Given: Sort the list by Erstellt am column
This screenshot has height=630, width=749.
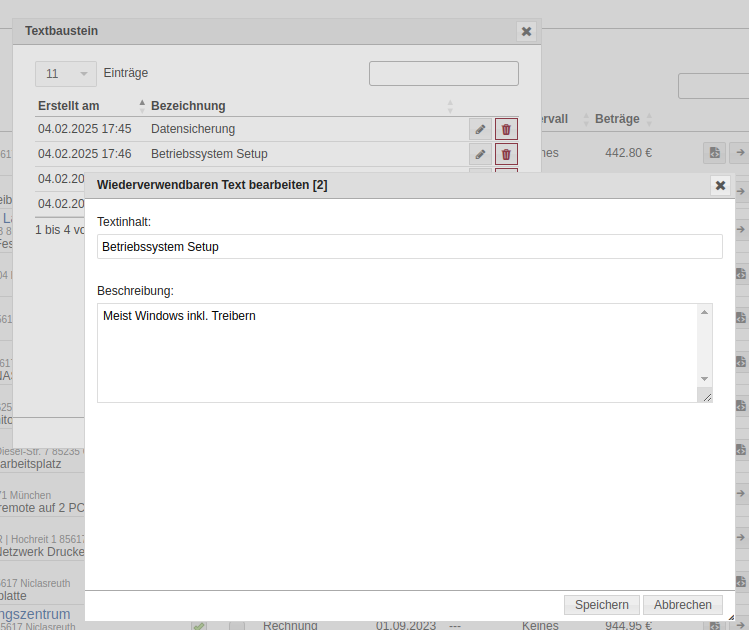Looking at the screenshot, I should [91, 106].
